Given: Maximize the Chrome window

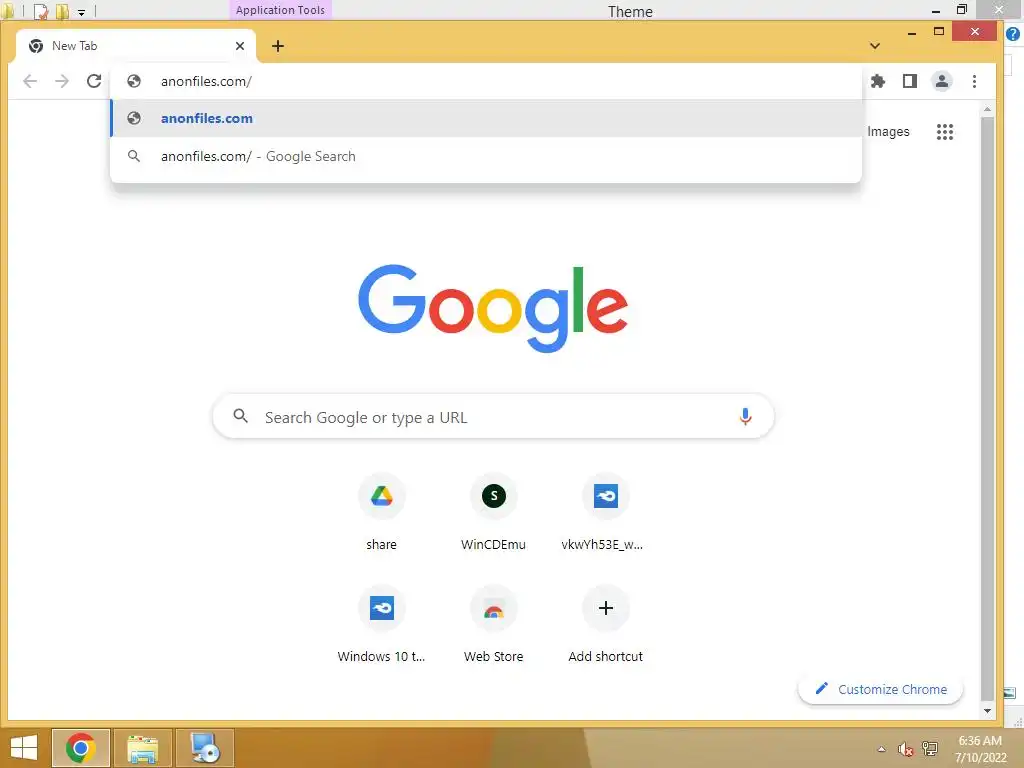Looking at the screenshot, I should pos(939,31).
